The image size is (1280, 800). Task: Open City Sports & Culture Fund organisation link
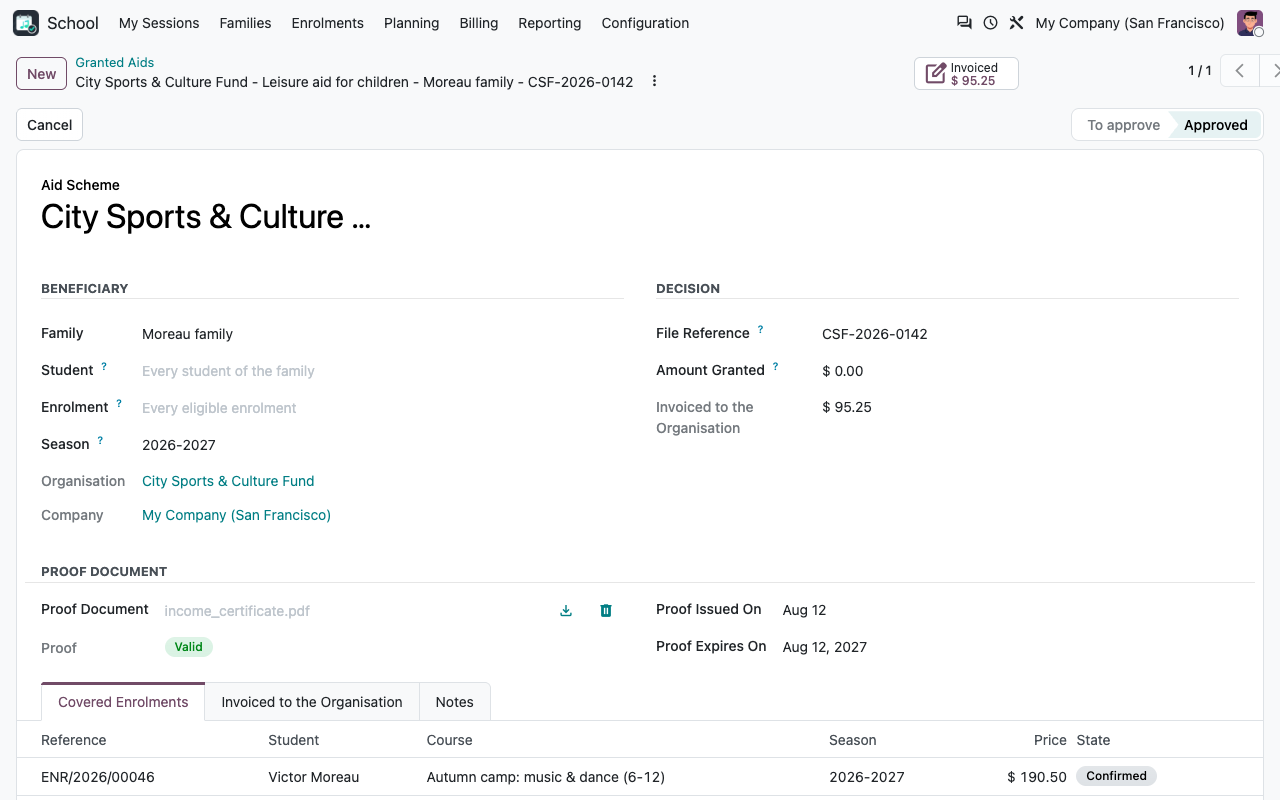228,481
